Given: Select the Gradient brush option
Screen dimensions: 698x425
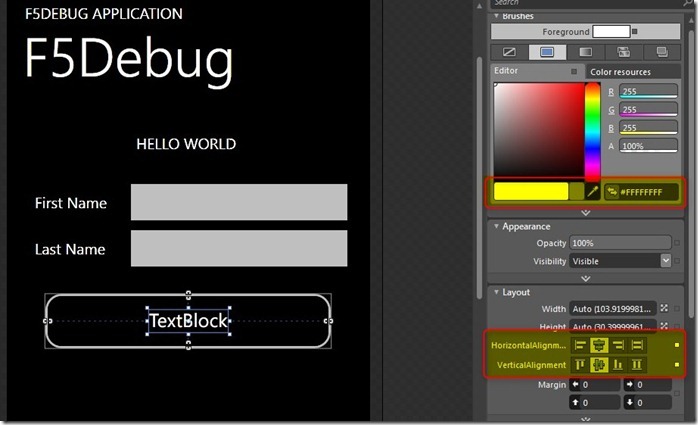Looking at the screenshot, I should [585, 52].
